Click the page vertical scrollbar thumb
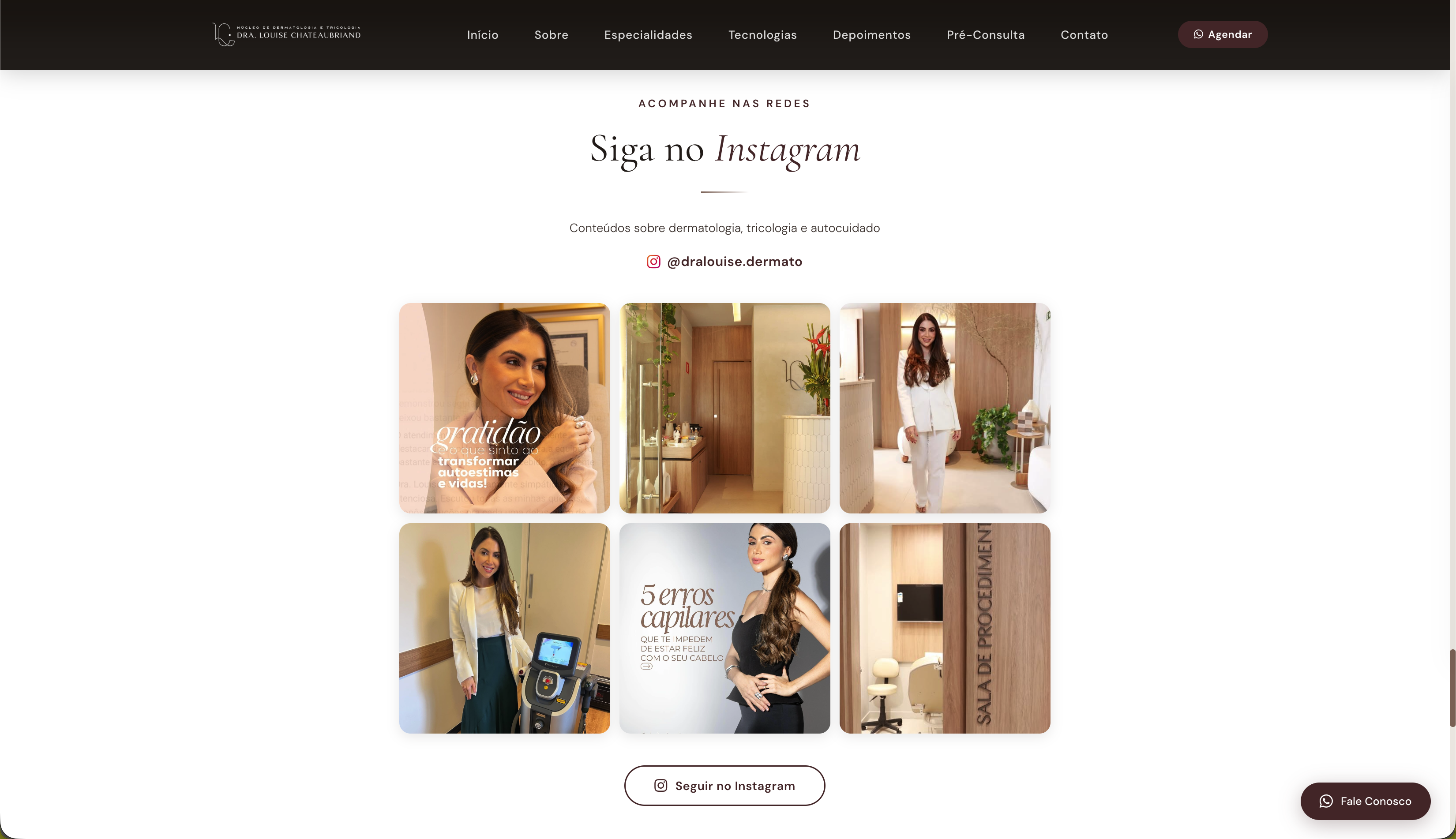The width and height of the screenshot is (1456, 839). click(x=1452, y=687)
